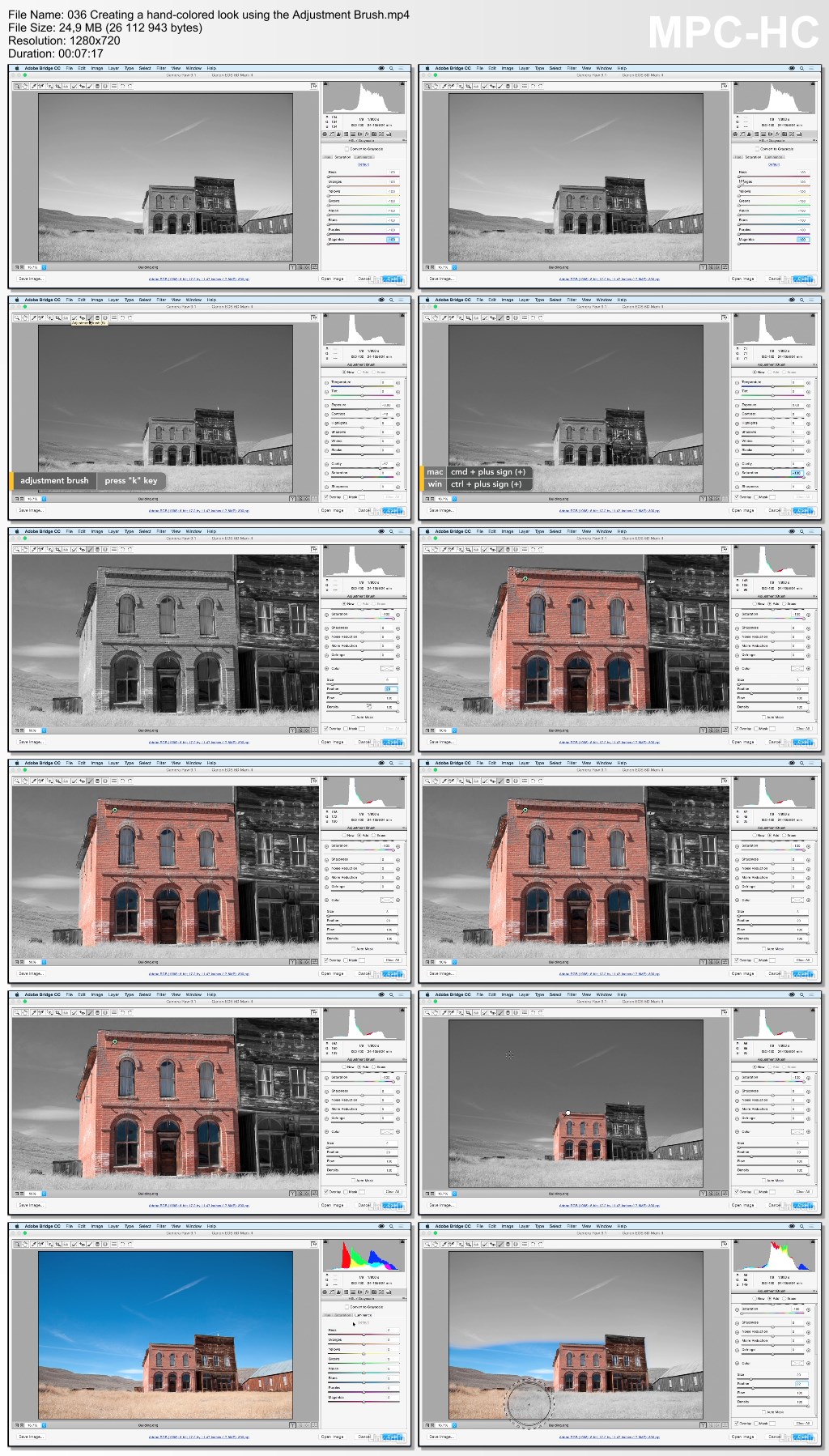Image resolution: width=829 pixels, height=1456 pixels.
Task: Toggle shadow clipping warning in 'cmd + plus sign' frame
Action: pos(735,315)
